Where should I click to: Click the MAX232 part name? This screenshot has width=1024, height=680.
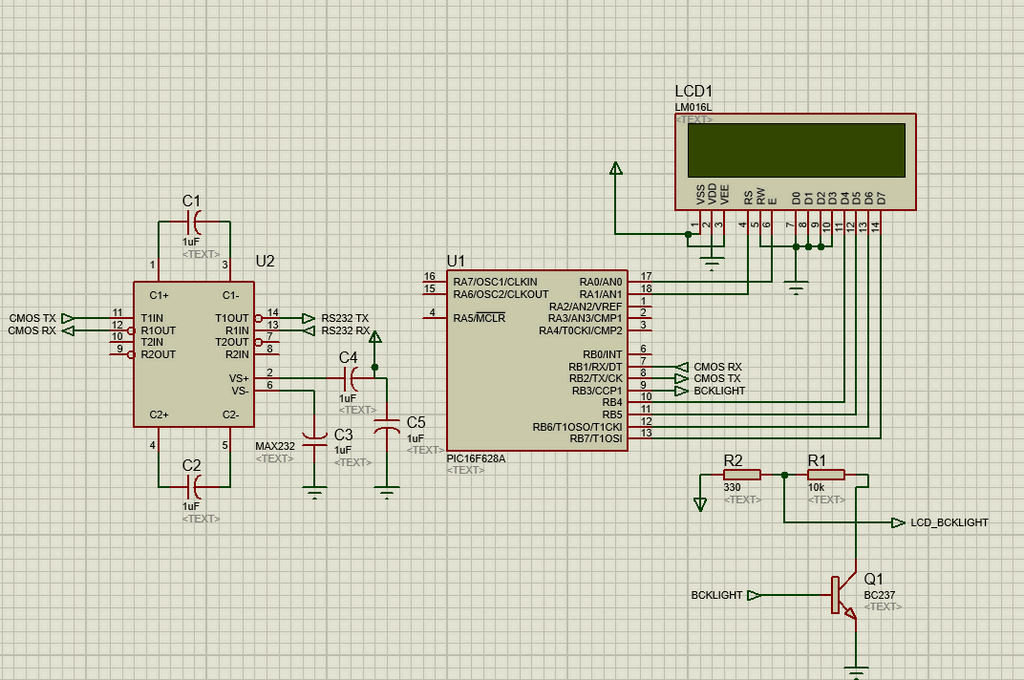coord(275,446)
